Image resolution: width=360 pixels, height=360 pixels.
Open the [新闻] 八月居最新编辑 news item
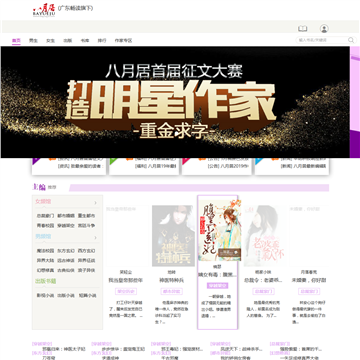click(x=303, y=166)
